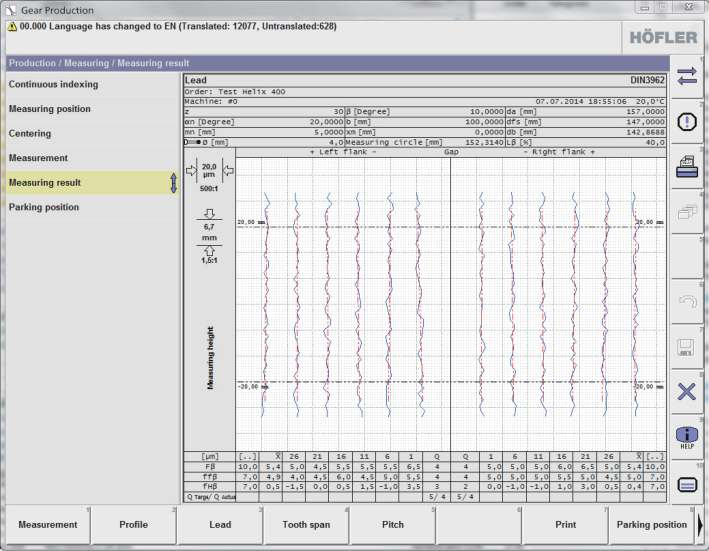Select Centering in the left list

(x=30, y=134)
